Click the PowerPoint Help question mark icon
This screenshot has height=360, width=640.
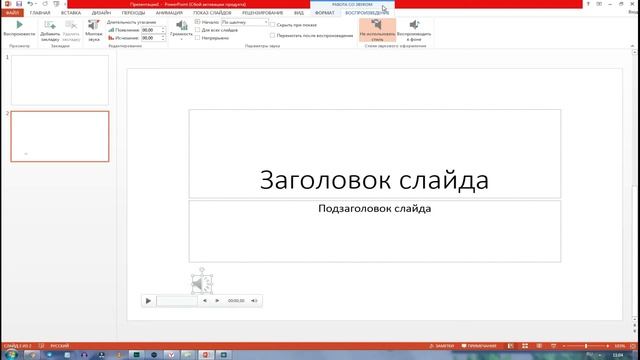[588, 4]
